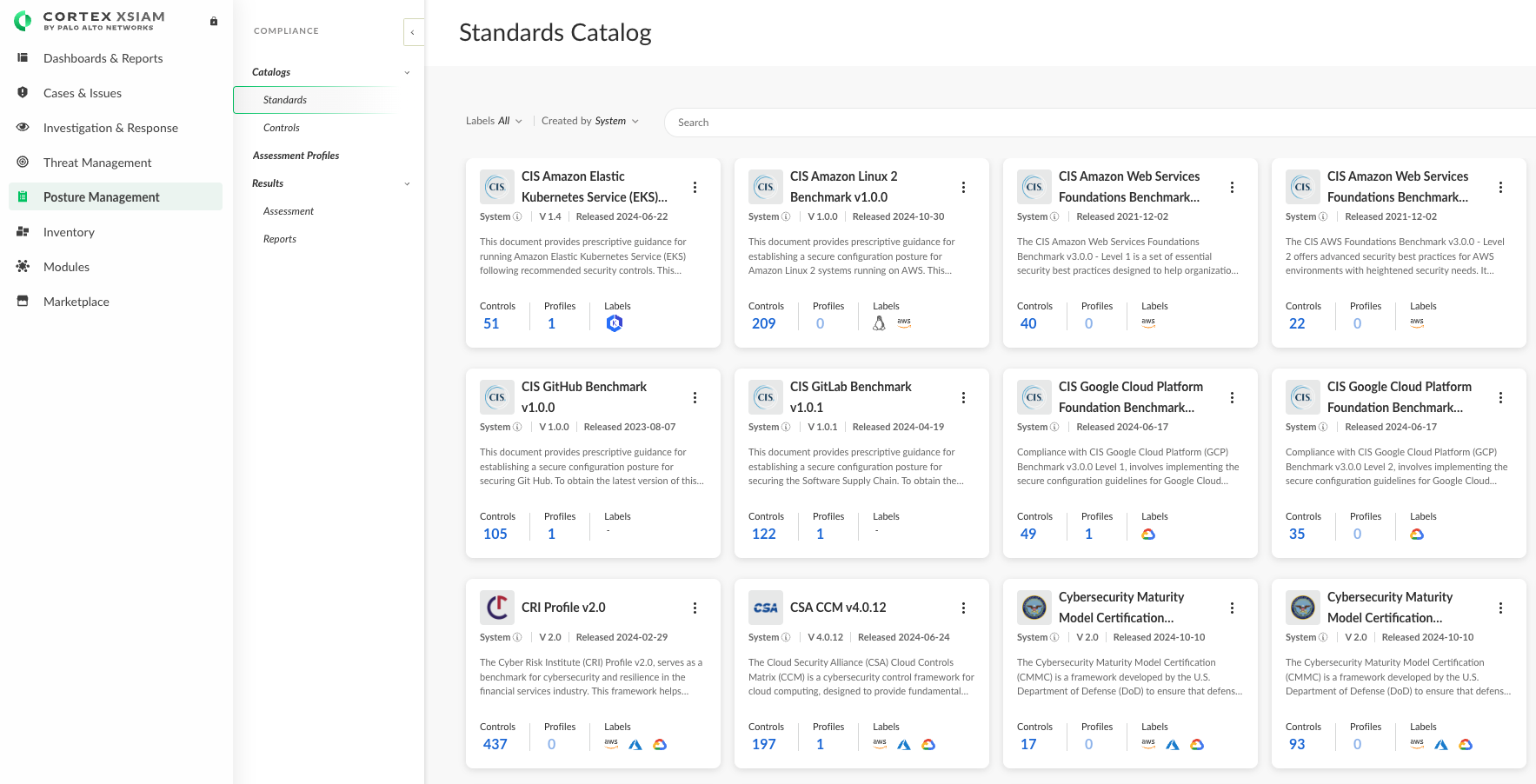The image size is (1536, 784).
Task: Collapse the Results section
Action: 407,183
